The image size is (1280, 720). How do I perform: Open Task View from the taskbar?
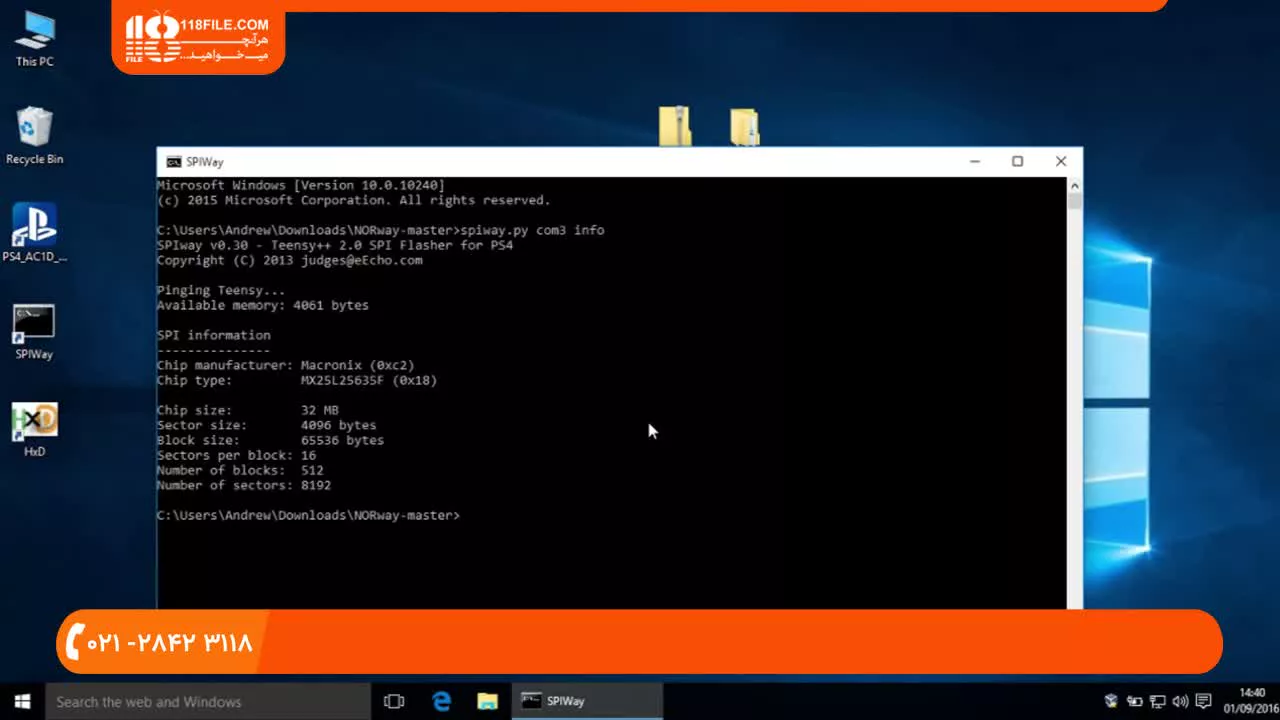point(394,701)
